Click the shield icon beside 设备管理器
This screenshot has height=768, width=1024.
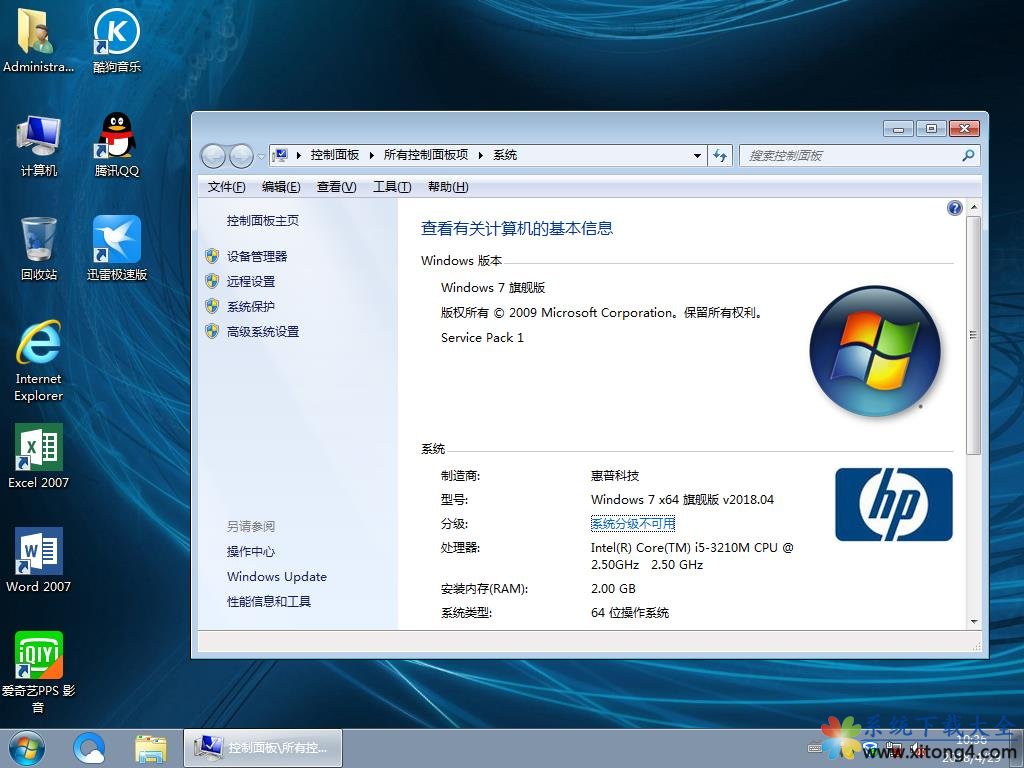(x=212, y=256)
